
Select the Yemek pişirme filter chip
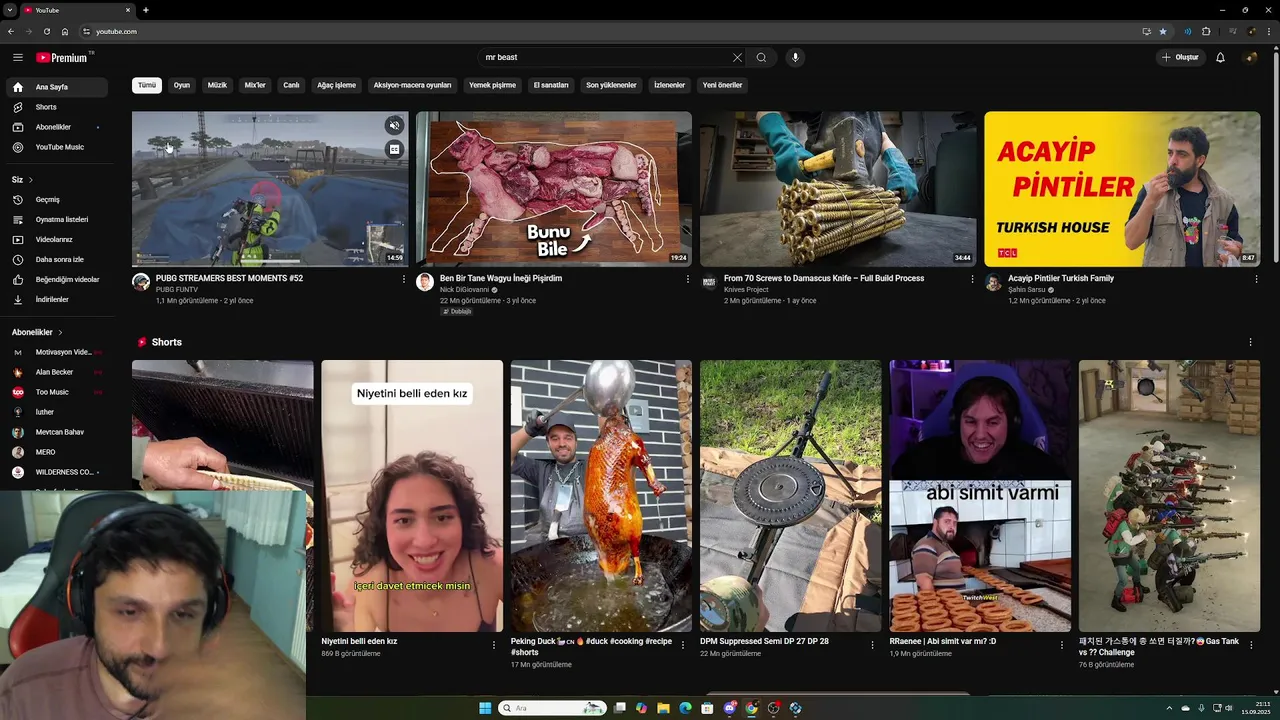coord(492,85)
